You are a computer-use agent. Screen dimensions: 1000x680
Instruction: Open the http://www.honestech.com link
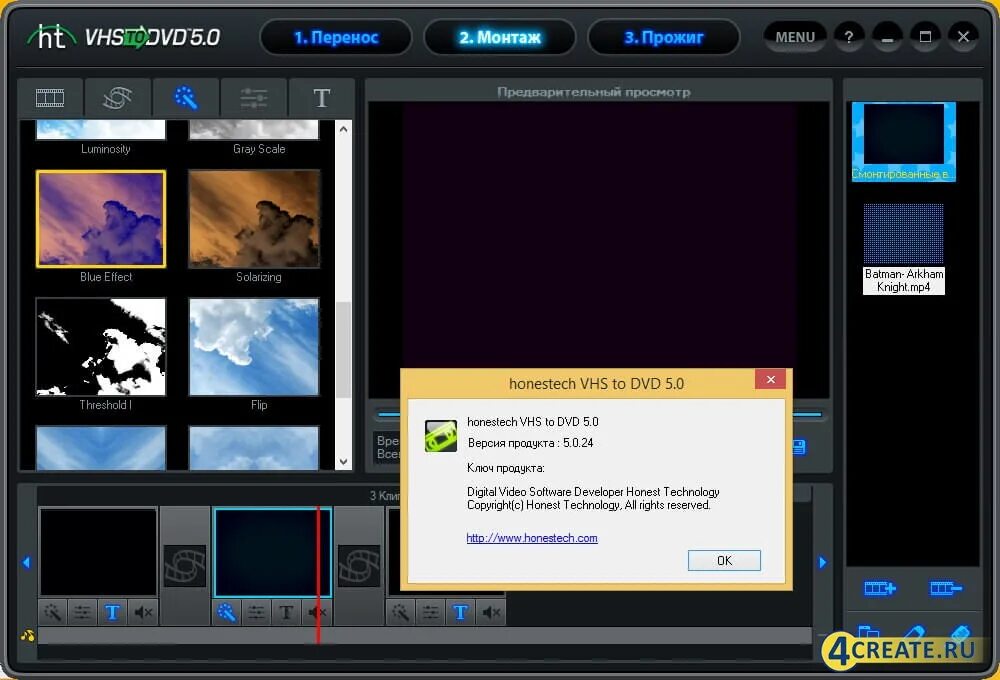[532, 538]
